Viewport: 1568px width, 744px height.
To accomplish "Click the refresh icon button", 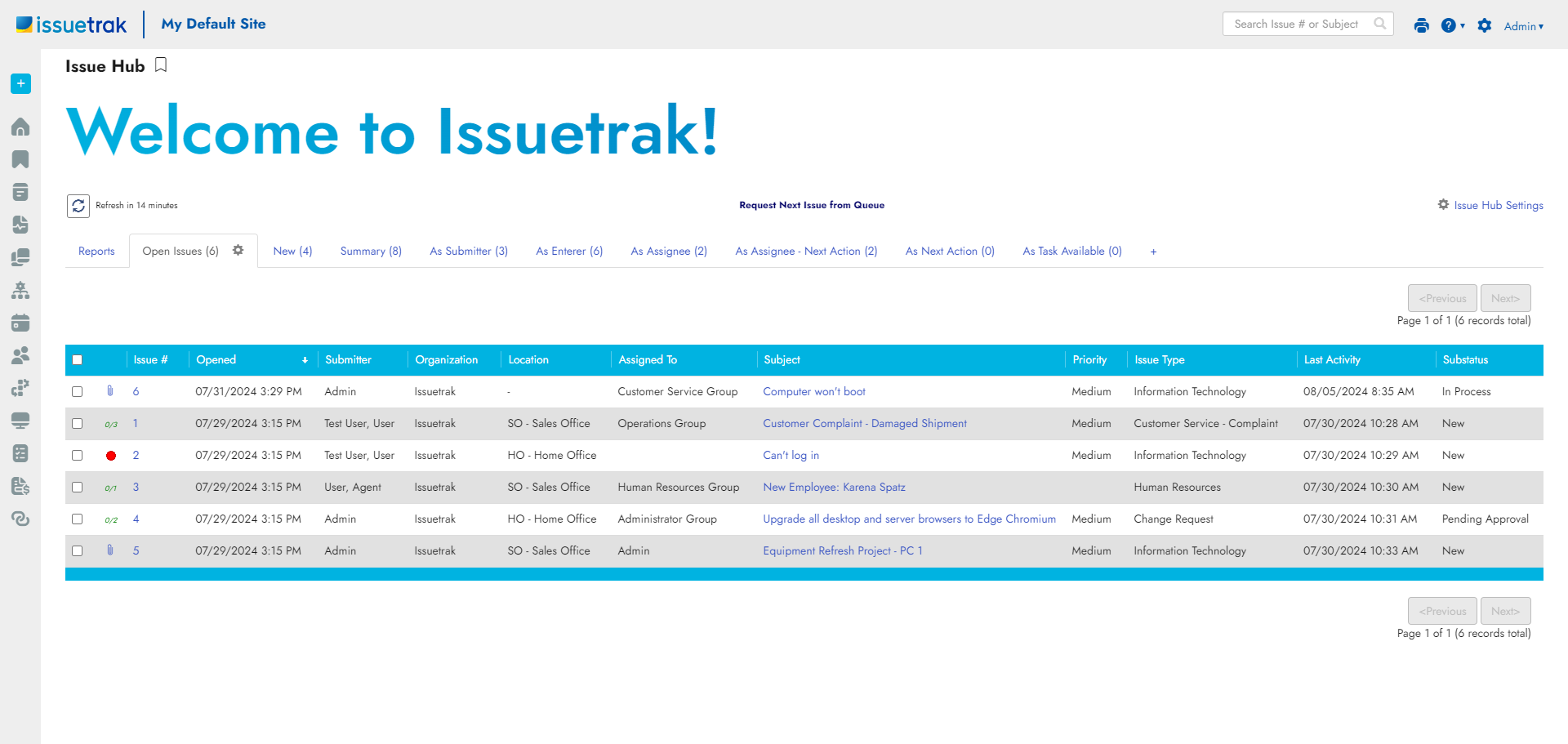I will tap(78, 206).
